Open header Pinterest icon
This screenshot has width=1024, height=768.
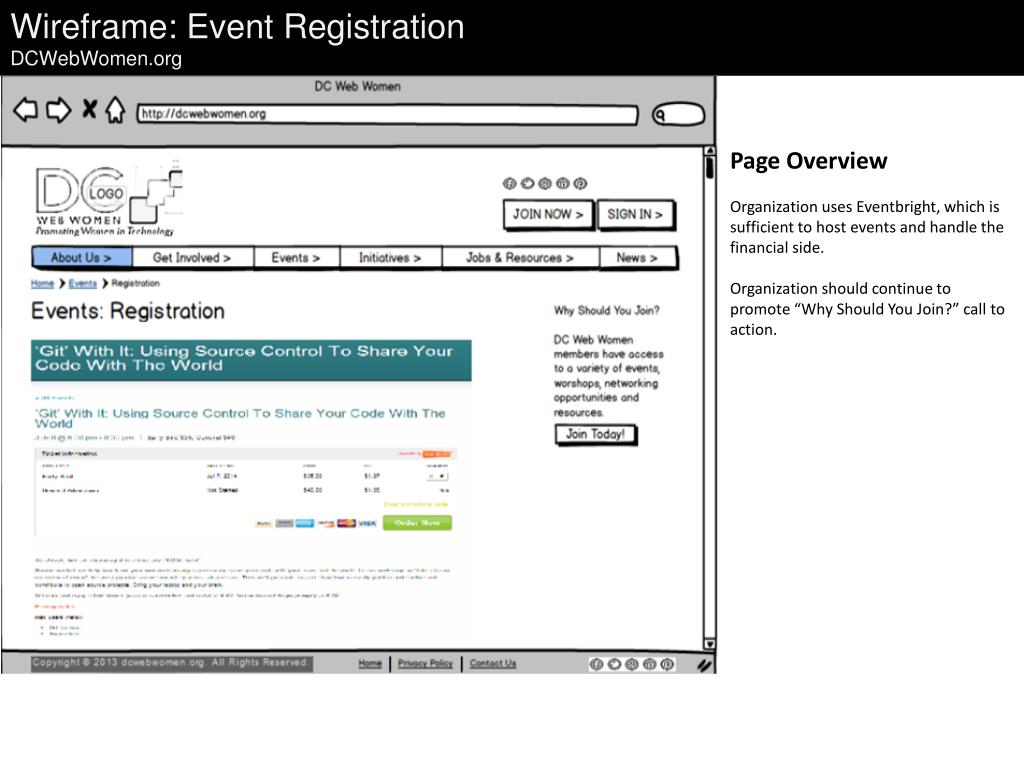point(580,184)
